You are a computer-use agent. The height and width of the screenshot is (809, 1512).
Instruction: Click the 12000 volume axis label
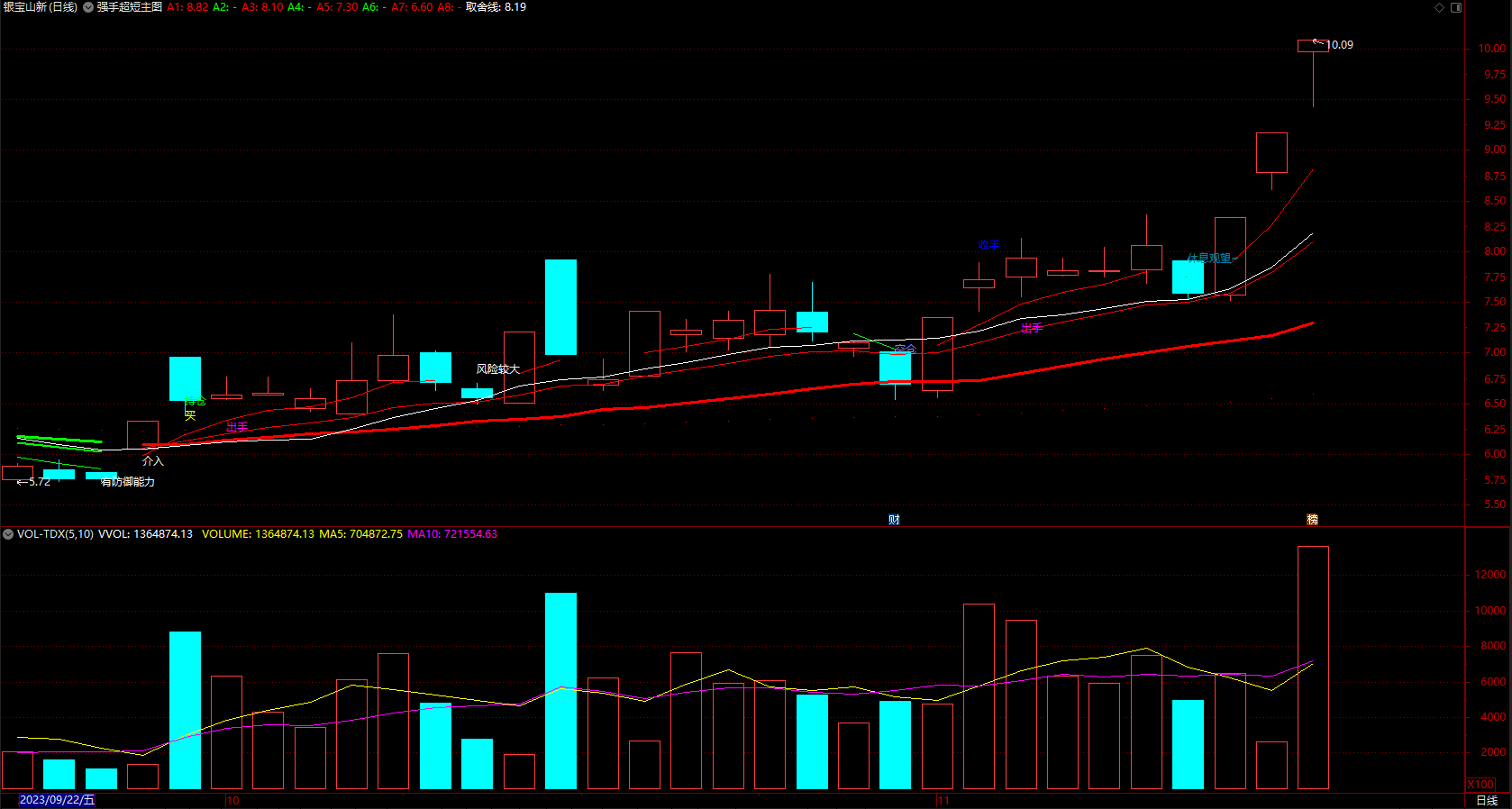point(1490,575)
